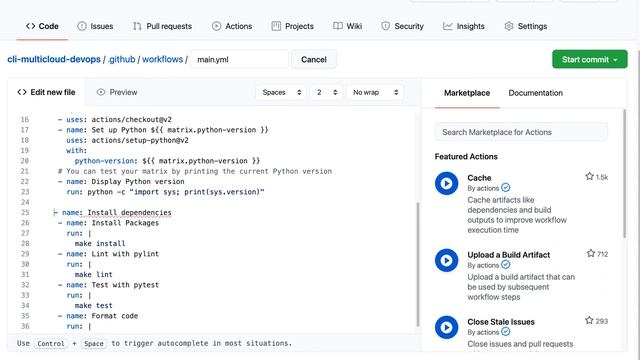Switch to the Preview tab
Image resolution: width=640 pixels, height=360 pixels.
coord(117,92)
